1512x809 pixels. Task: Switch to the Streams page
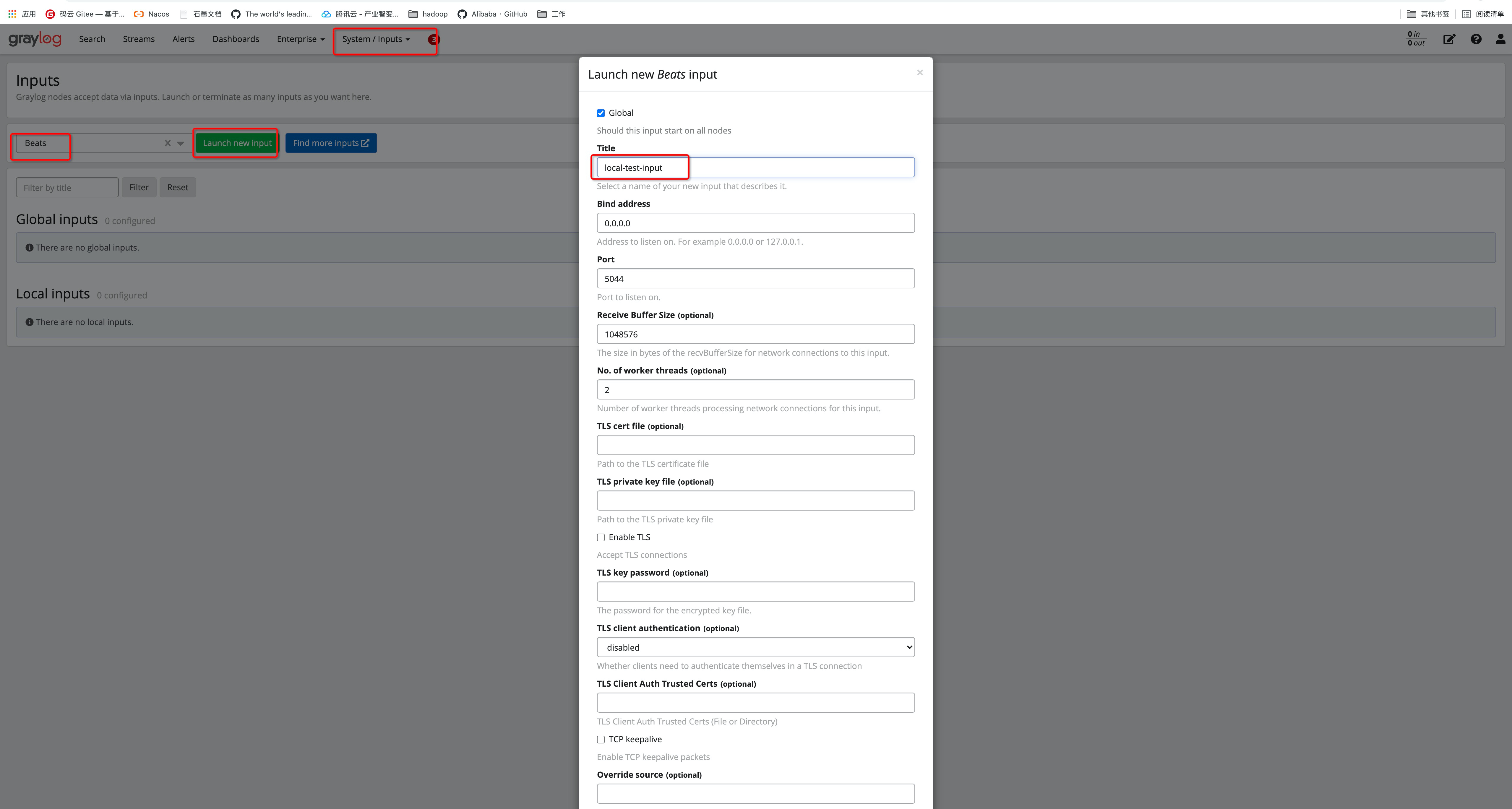139,39
